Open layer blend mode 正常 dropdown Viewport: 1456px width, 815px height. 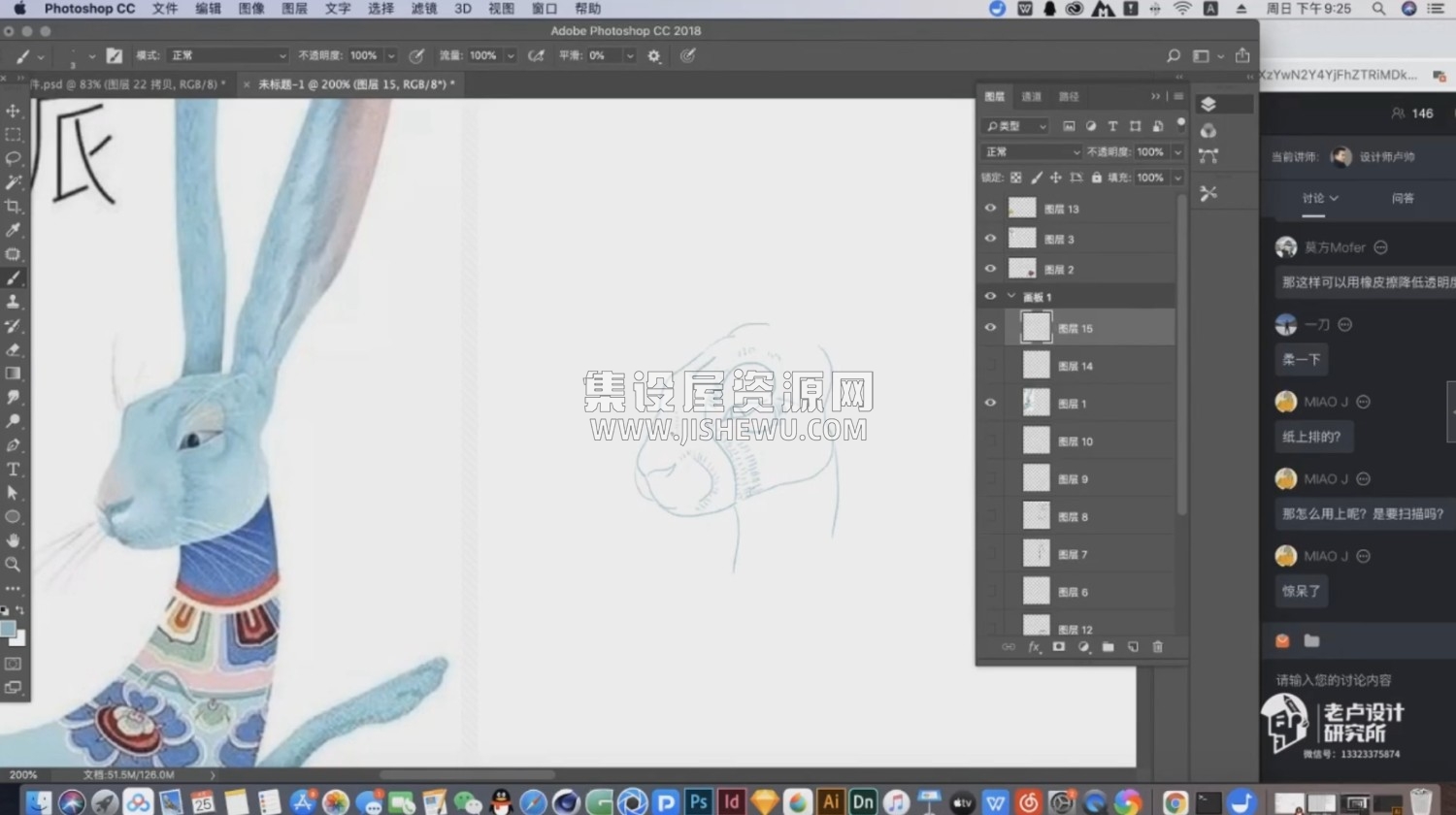coord(1031,152)
